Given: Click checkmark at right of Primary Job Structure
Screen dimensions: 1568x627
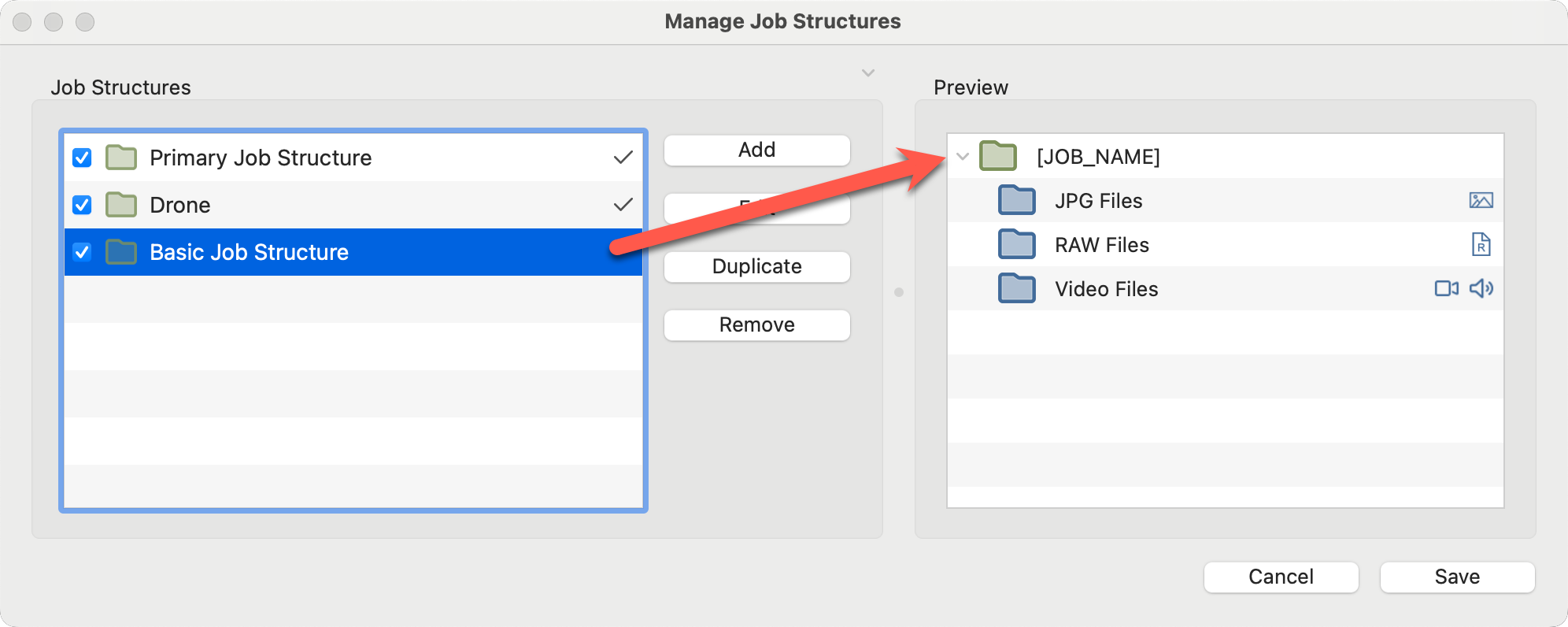Looking at the screenshot, I should tap(623, 158).
